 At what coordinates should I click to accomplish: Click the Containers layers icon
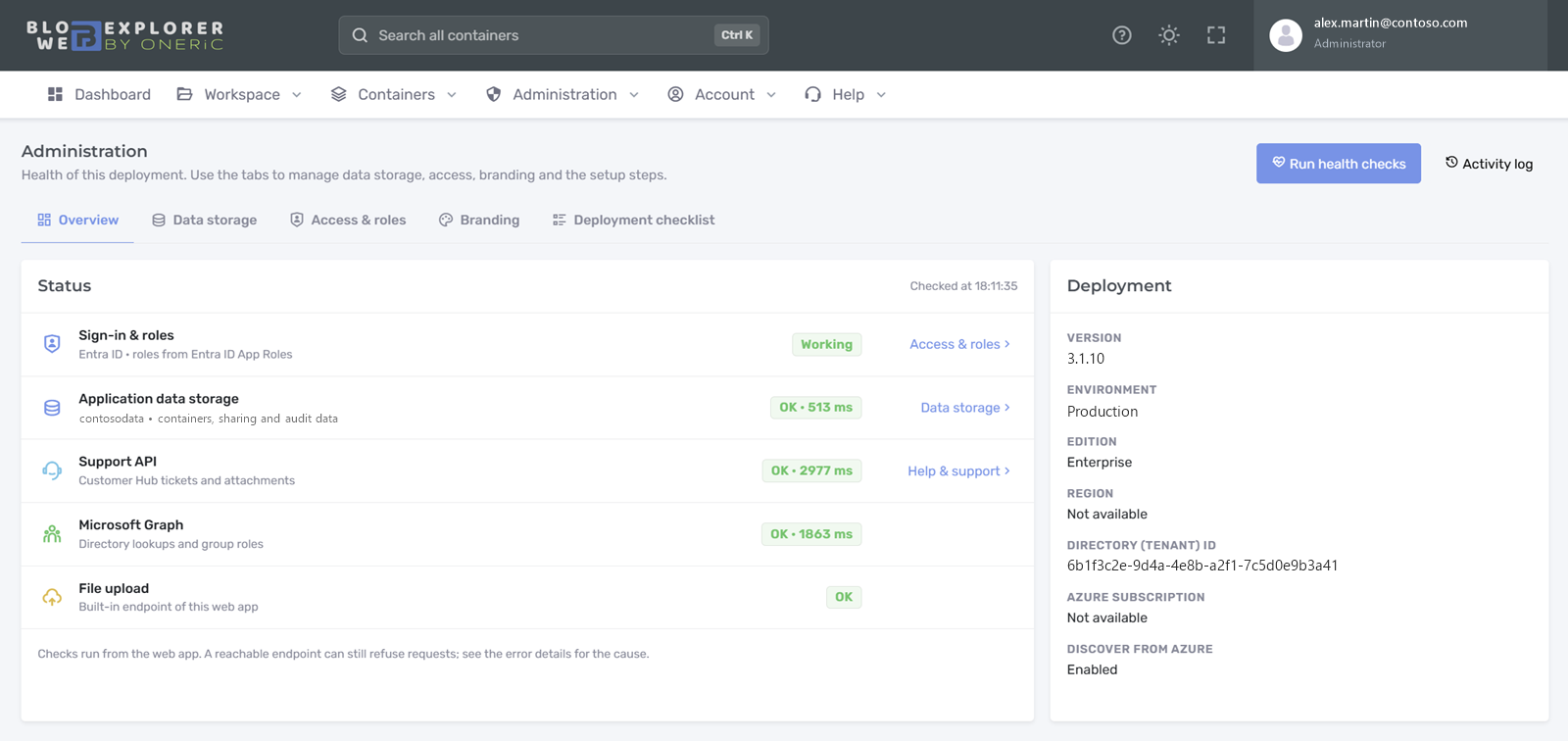[x=339, y=94]
